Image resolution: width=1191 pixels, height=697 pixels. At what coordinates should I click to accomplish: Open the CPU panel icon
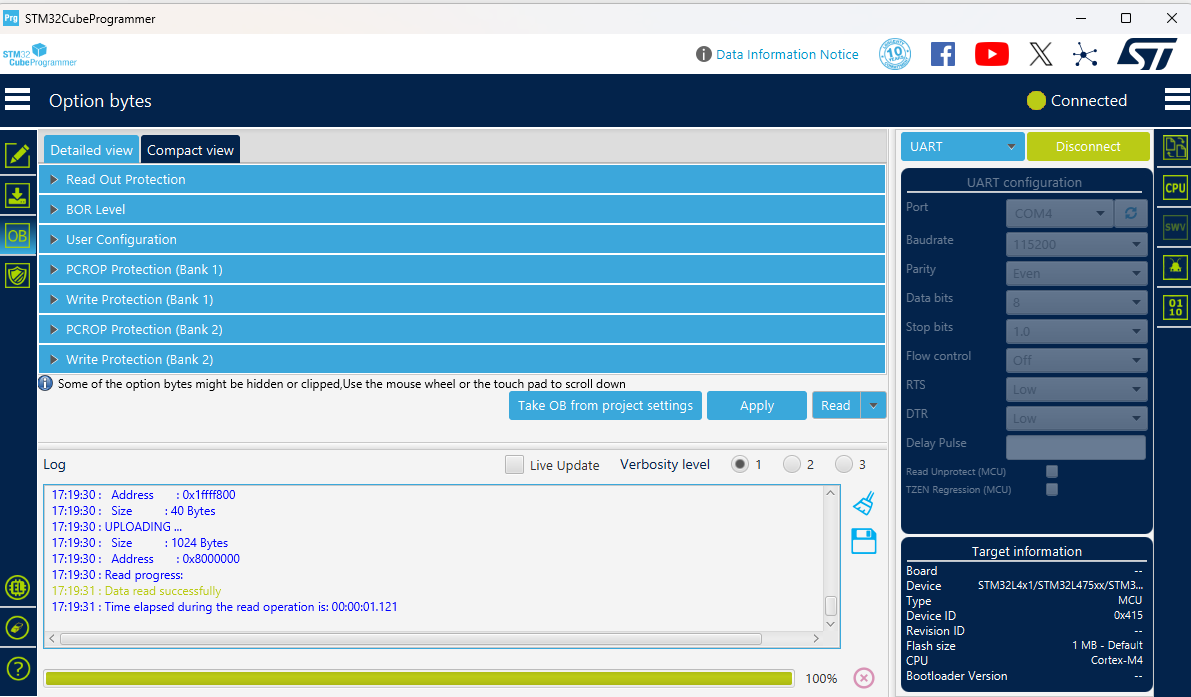[1175, 188]
